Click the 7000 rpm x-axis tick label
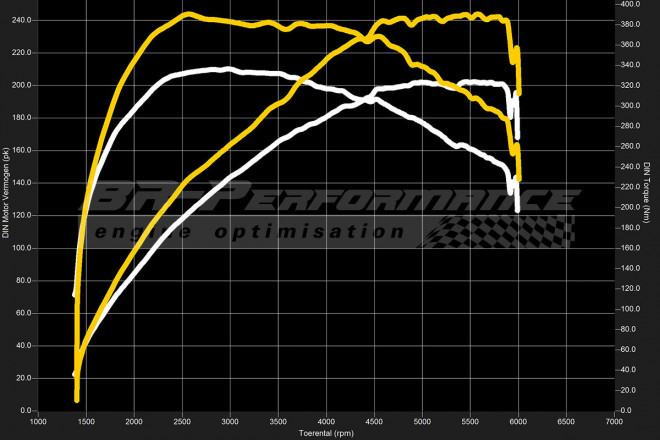660x440 pixels. (x=614, y=421)
